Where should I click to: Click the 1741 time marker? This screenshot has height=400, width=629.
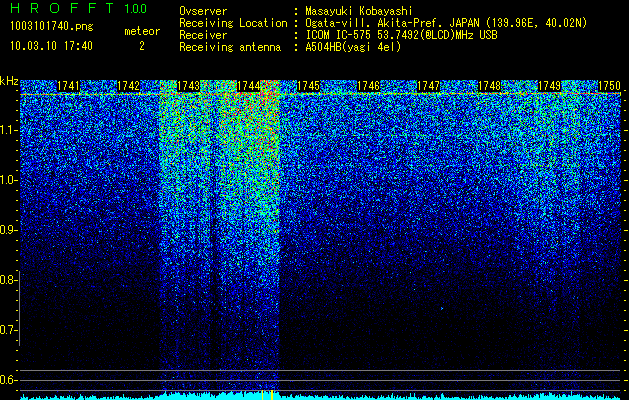(68, 86)
